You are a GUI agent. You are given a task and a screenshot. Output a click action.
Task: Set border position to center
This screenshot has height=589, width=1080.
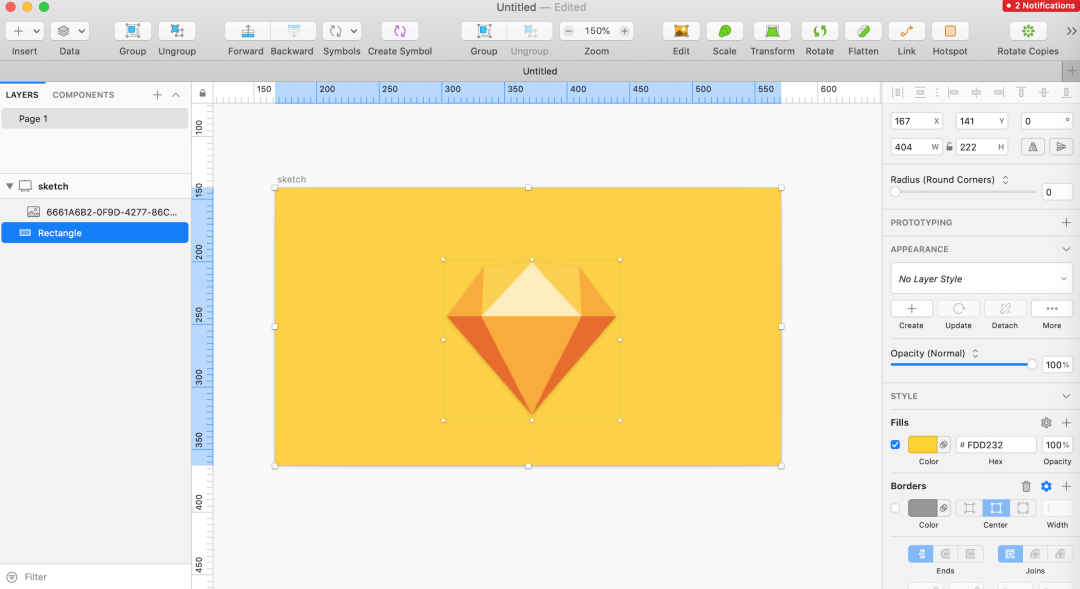tap(996, 508)
